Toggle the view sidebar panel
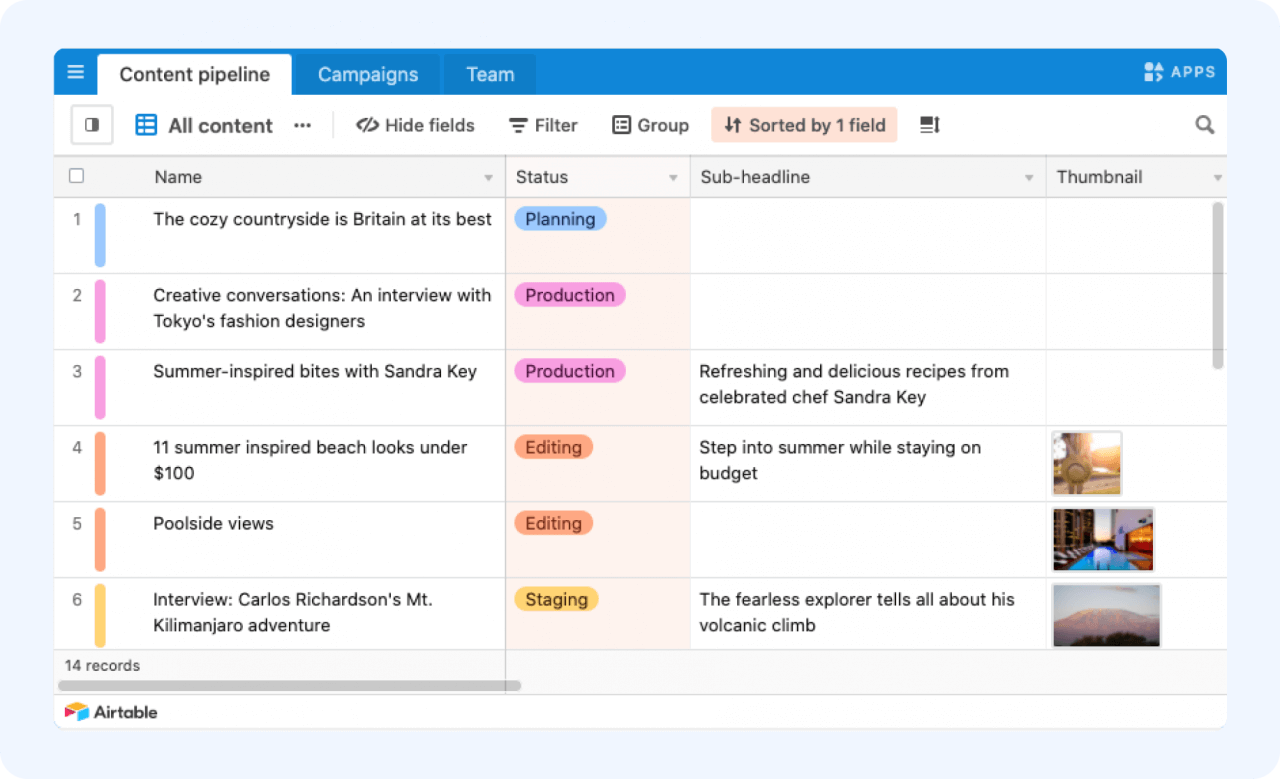This screenshot has height=779, width=1280. [x=91, y=125]
